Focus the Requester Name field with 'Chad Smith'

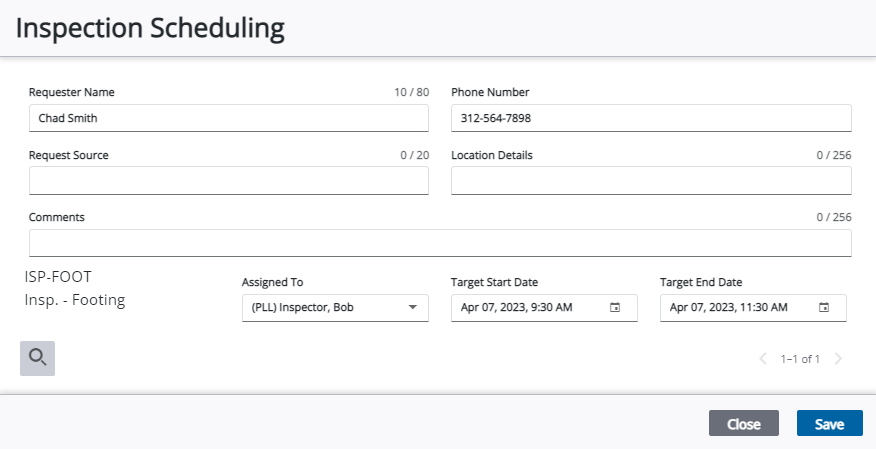tap(228, 118)
